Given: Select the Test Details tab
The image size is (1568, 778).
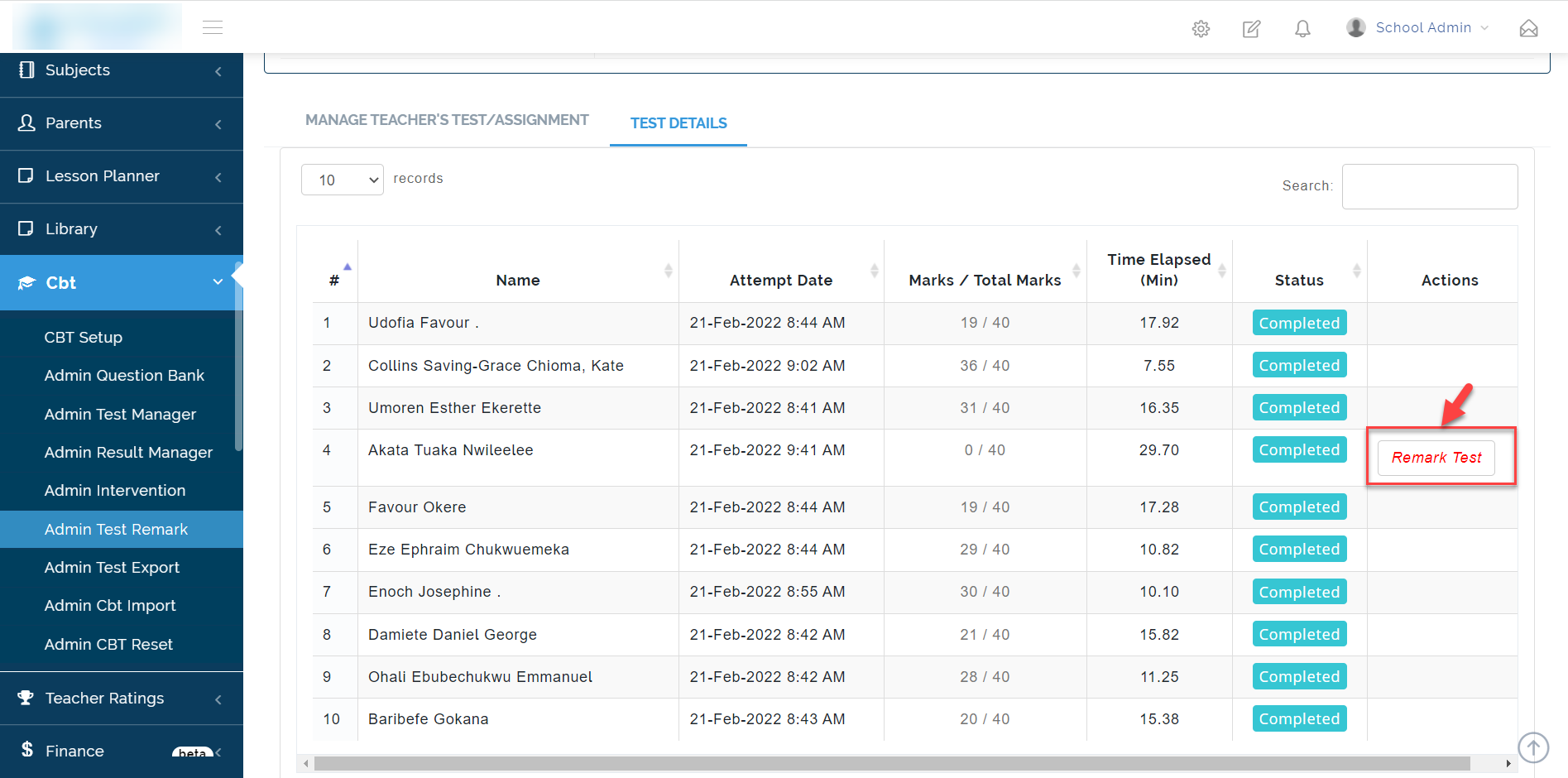Looking at the screenshot, I should coord(679,123).
